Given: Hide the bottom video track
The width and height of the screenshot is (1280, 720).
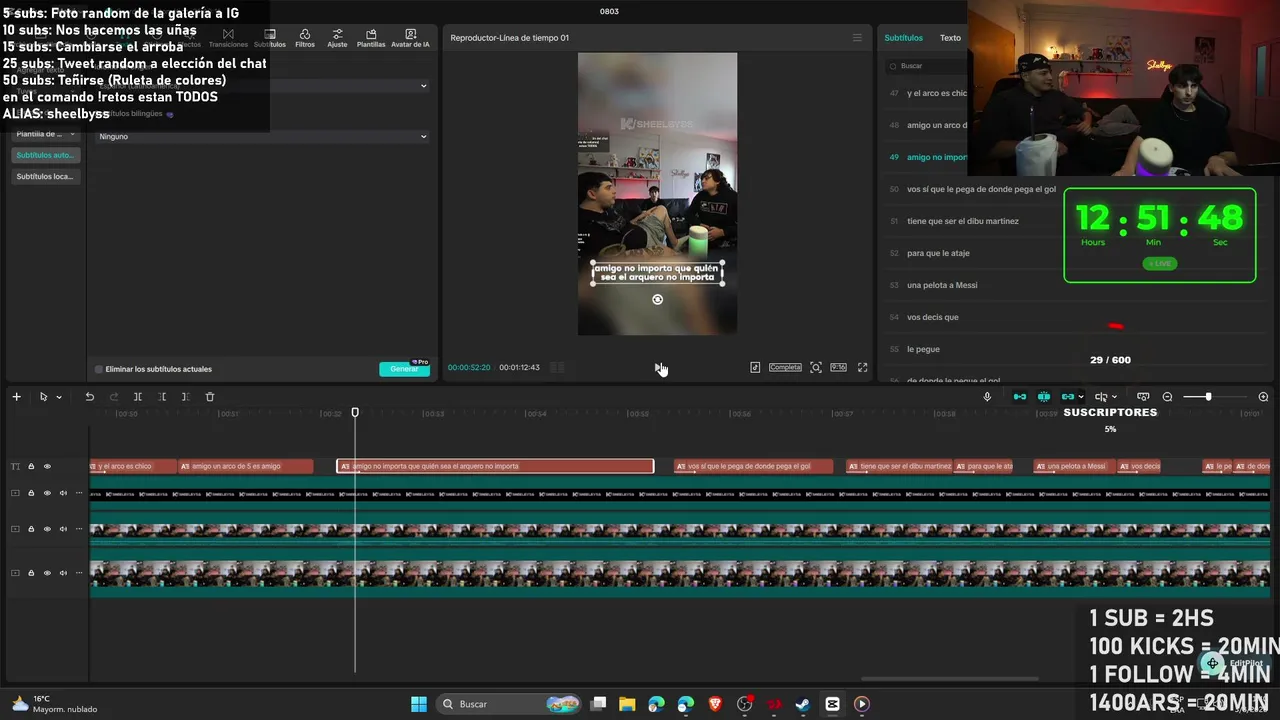Looking at the screenshot, I should coord(47,573).
